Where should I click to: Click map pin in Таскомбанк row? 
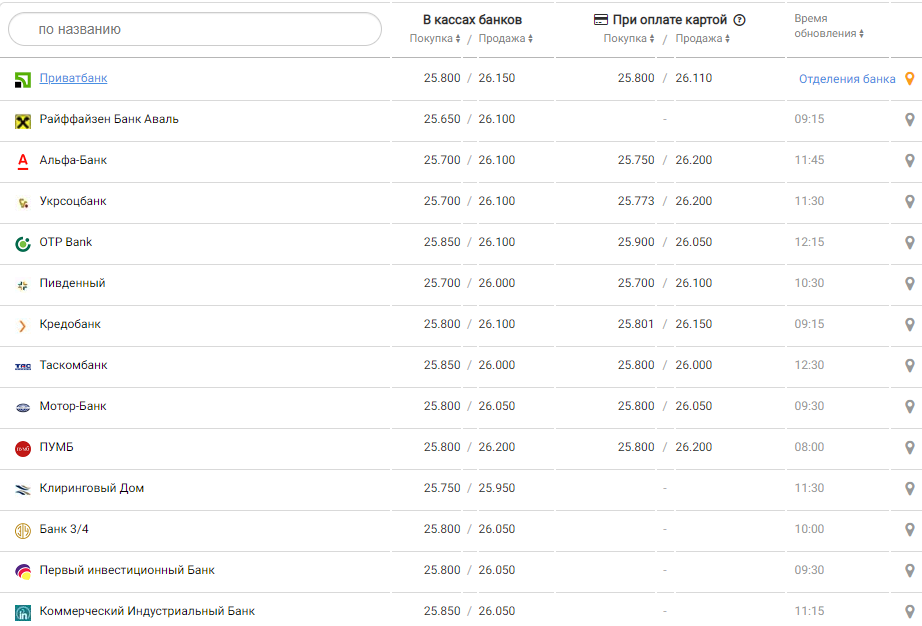point(910,366)
